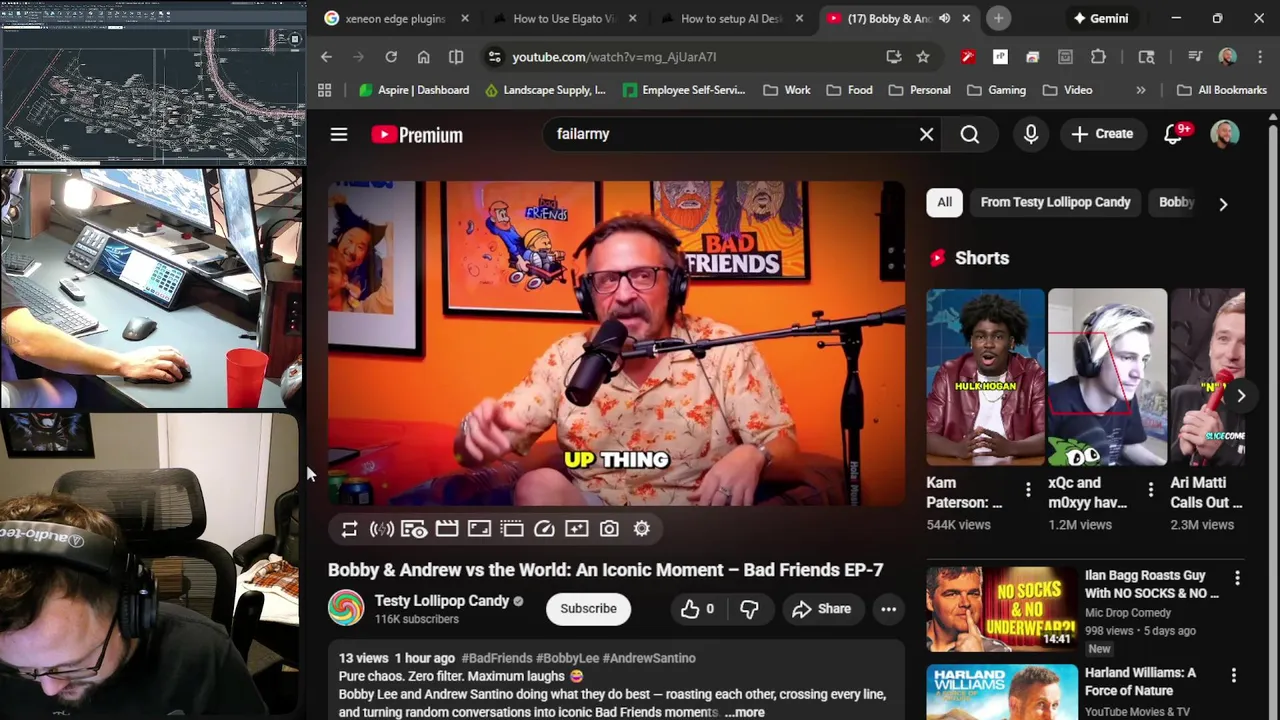
Task: Open options for Harland Williams video
Action: pyautogui.click(x=1233, y=676)
